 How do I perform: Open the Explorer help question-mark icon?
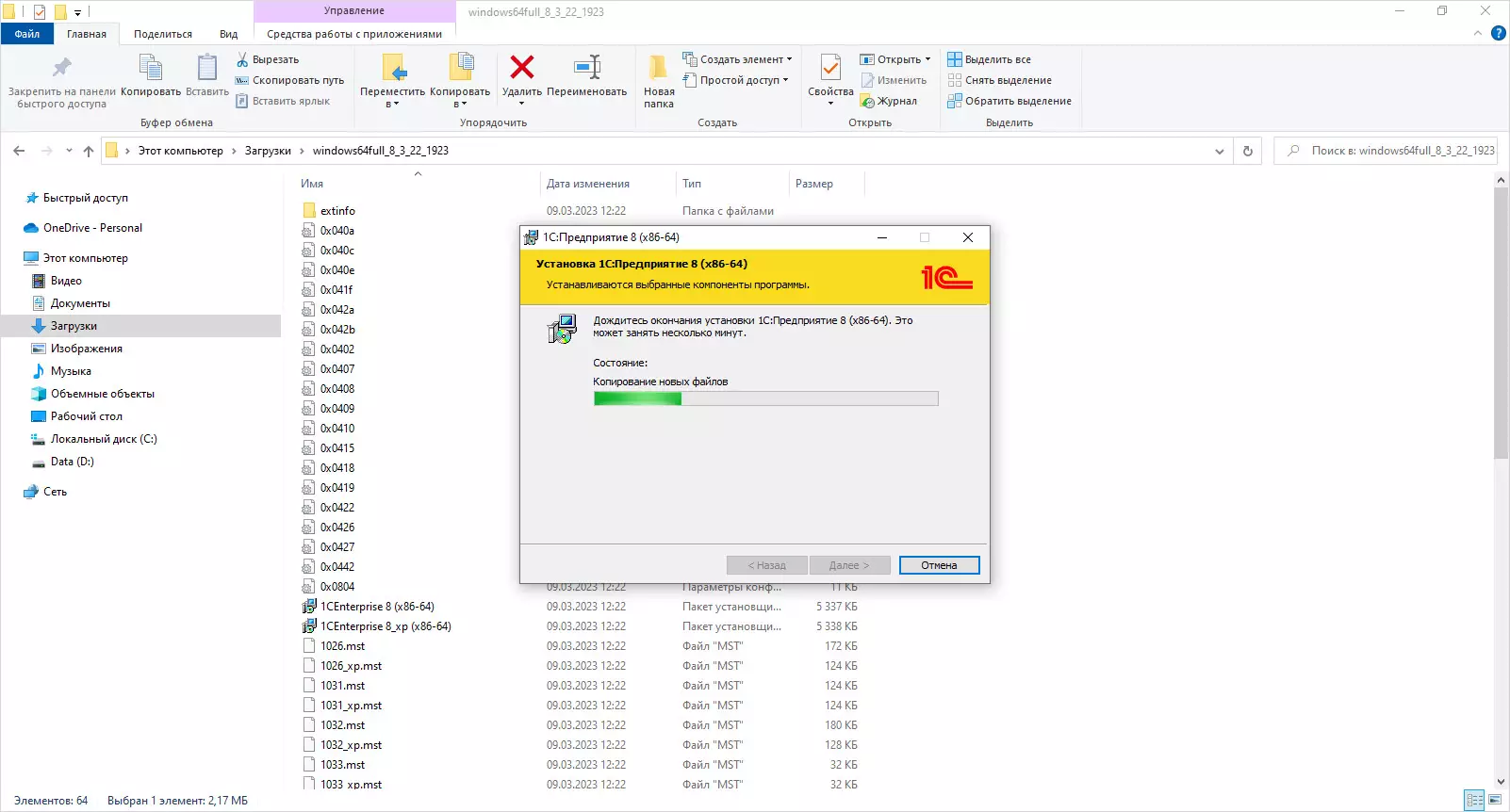1499,34
